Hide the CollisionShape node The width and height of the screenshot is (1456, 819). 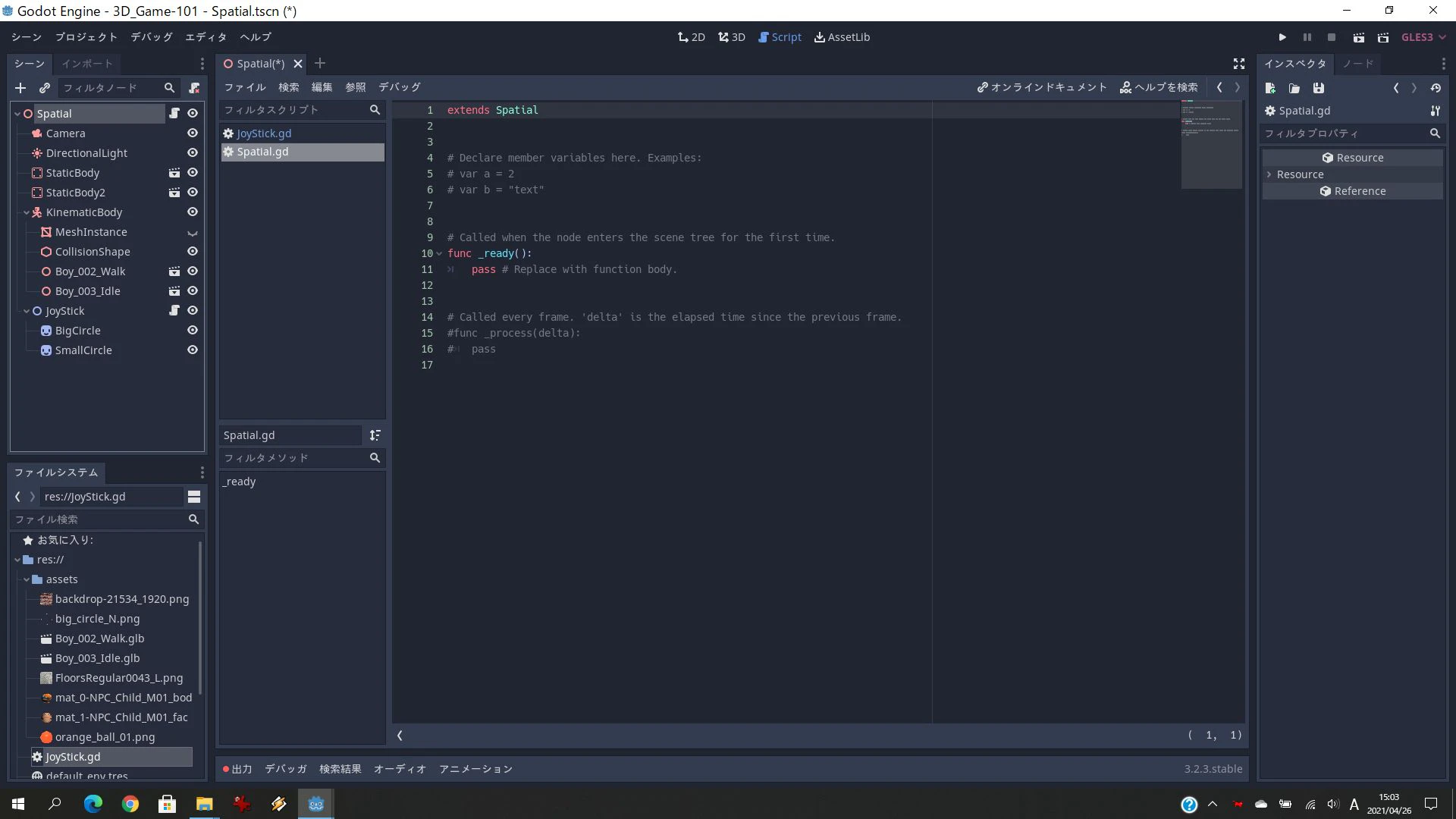193,251
